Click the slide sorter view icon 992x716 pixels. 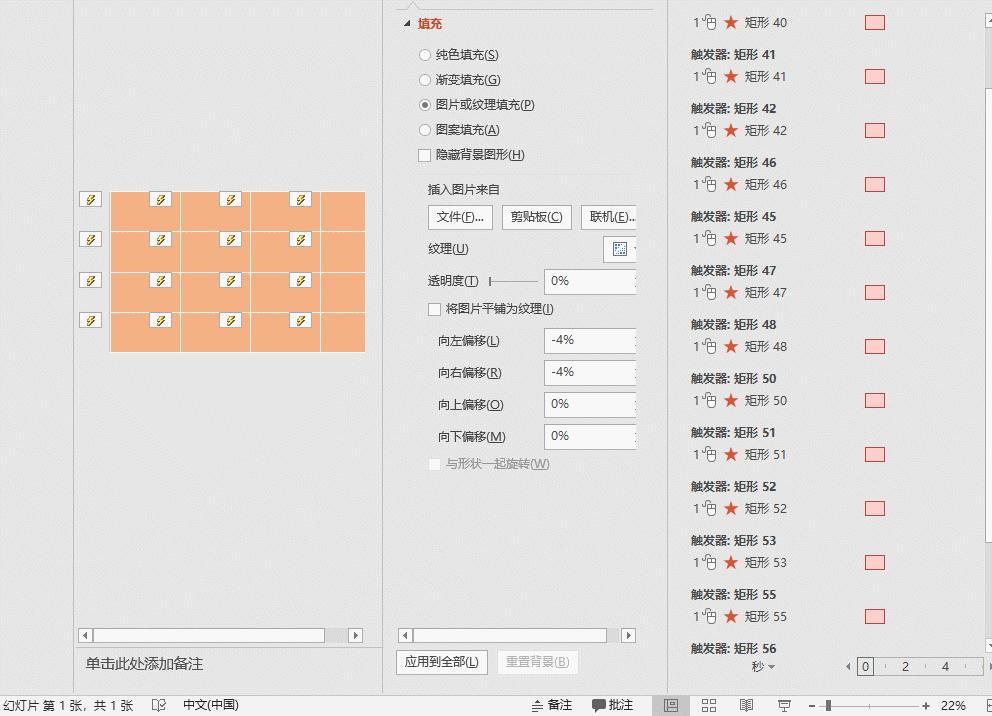point(708,704)
